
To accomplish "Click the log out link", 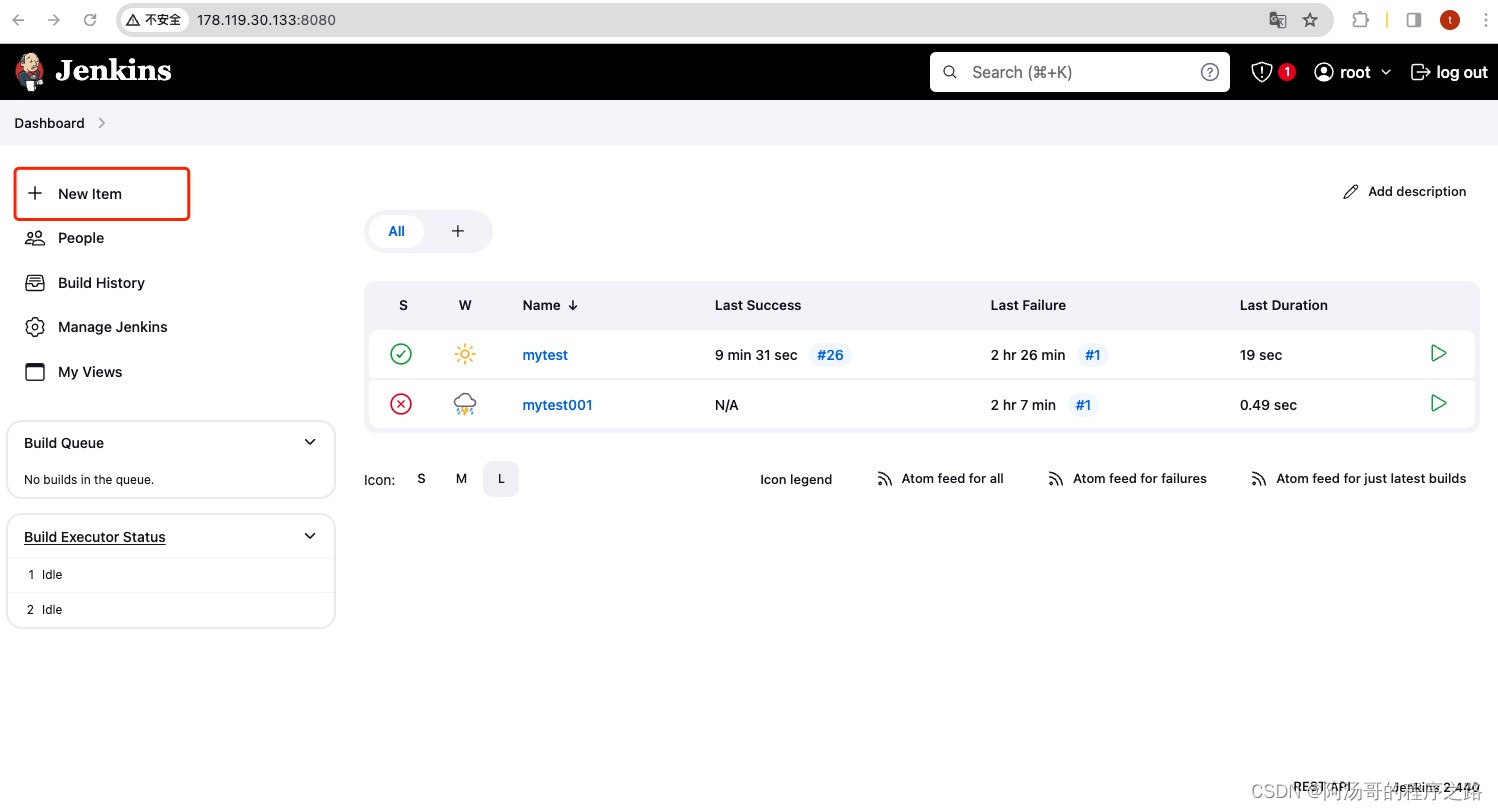I will (x=1449, y=72).
